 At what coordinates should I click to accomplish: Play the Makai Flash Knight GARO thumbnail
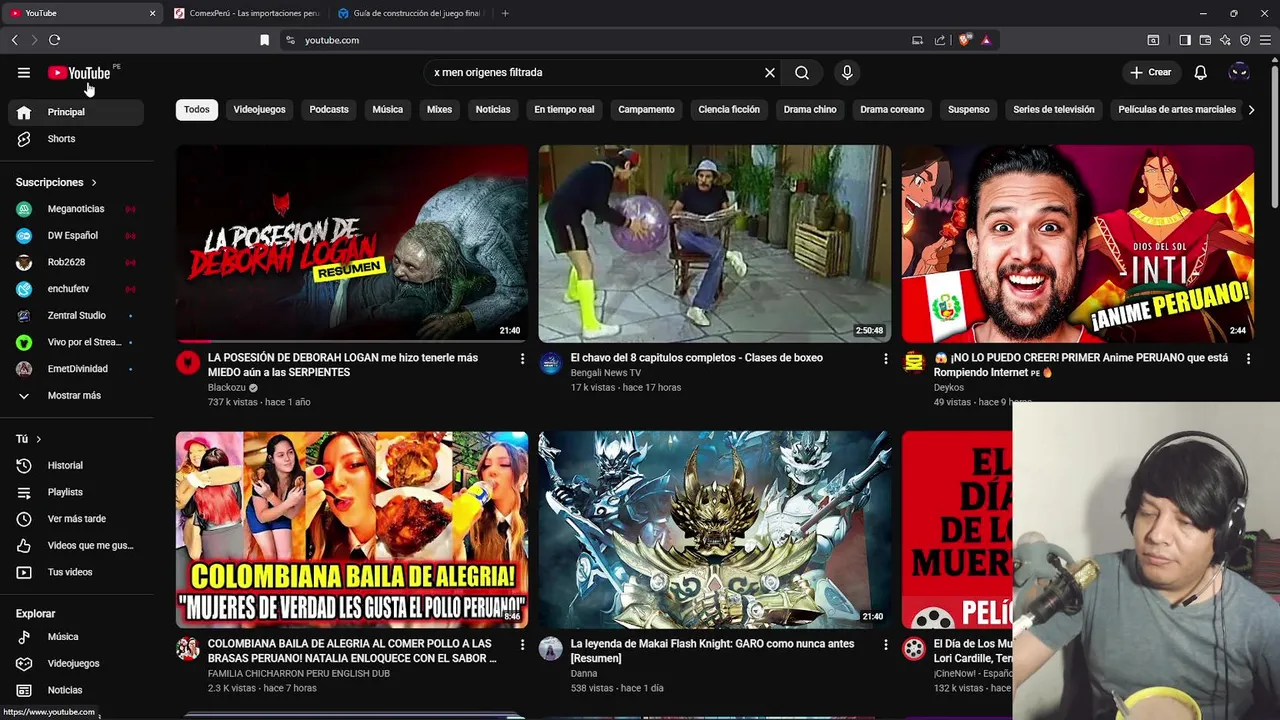714,530
